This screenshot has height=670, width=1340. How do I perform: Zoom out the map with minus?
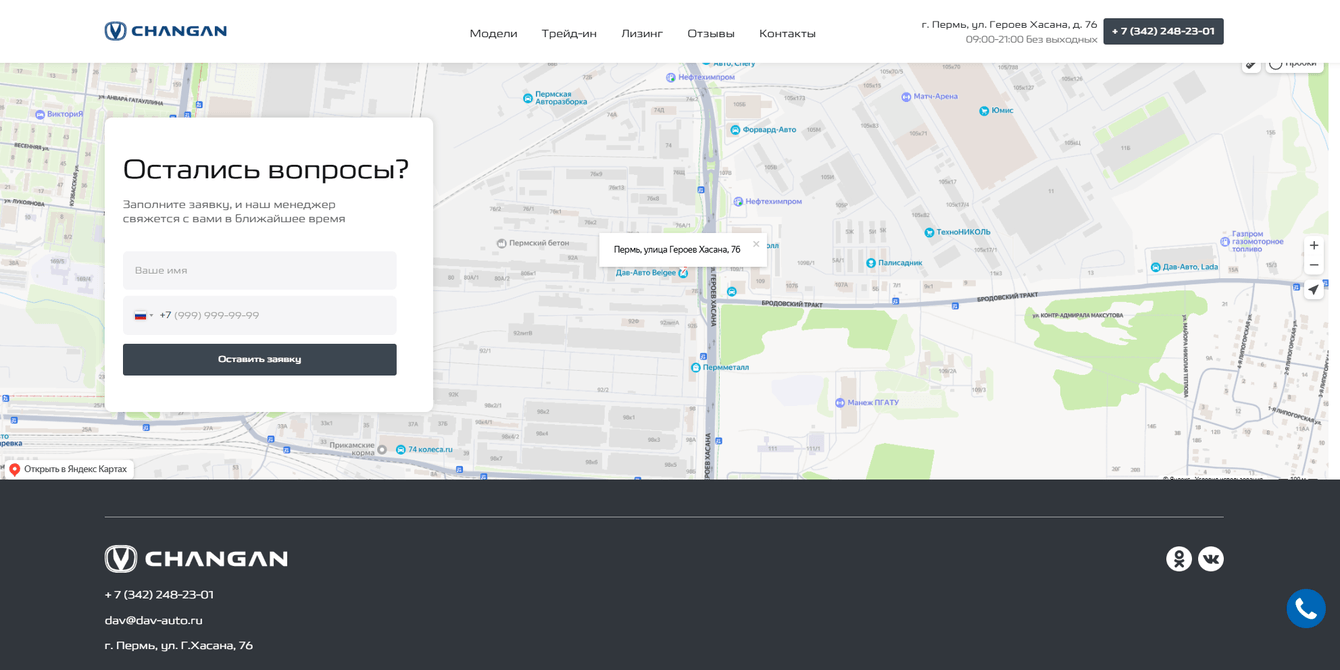coord(1314,265)
